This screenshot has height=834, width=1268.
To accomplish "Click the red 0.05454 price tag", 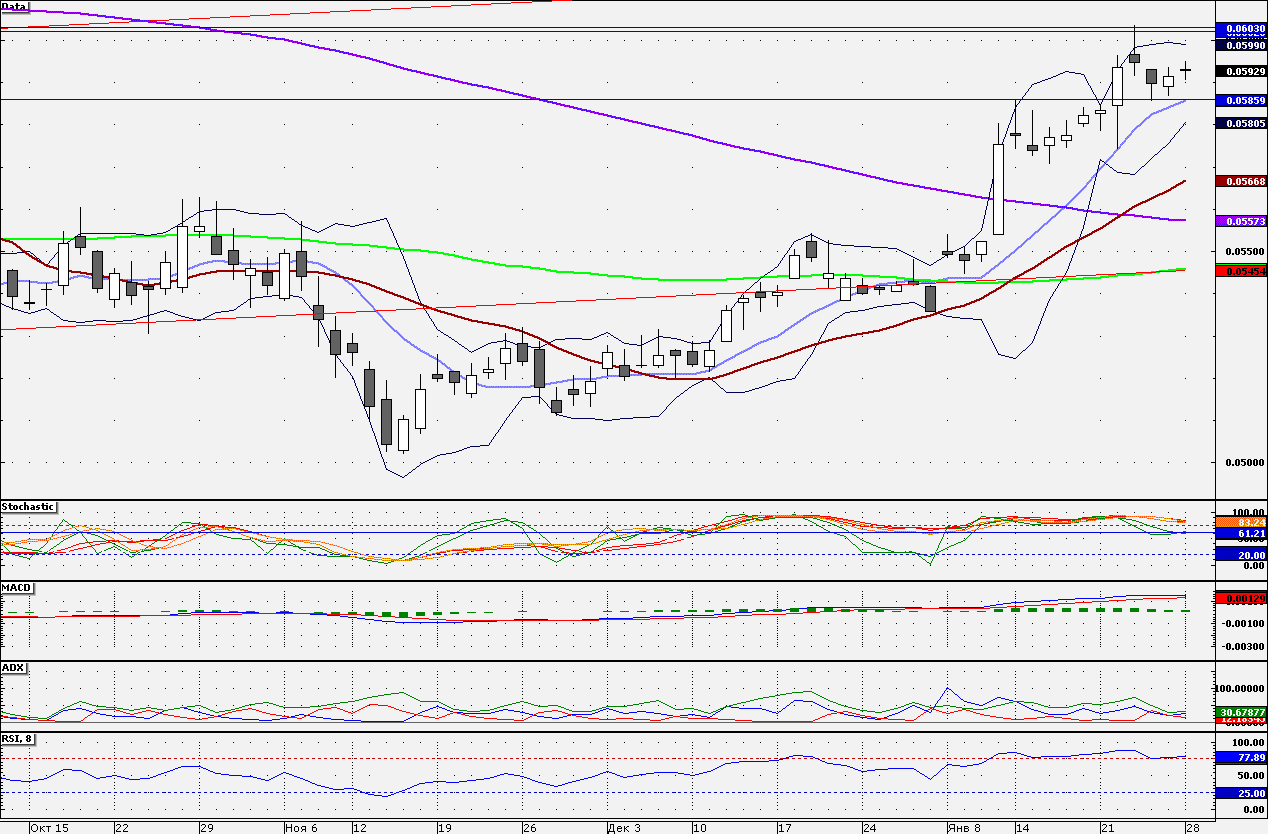I will coord(1241,271).
